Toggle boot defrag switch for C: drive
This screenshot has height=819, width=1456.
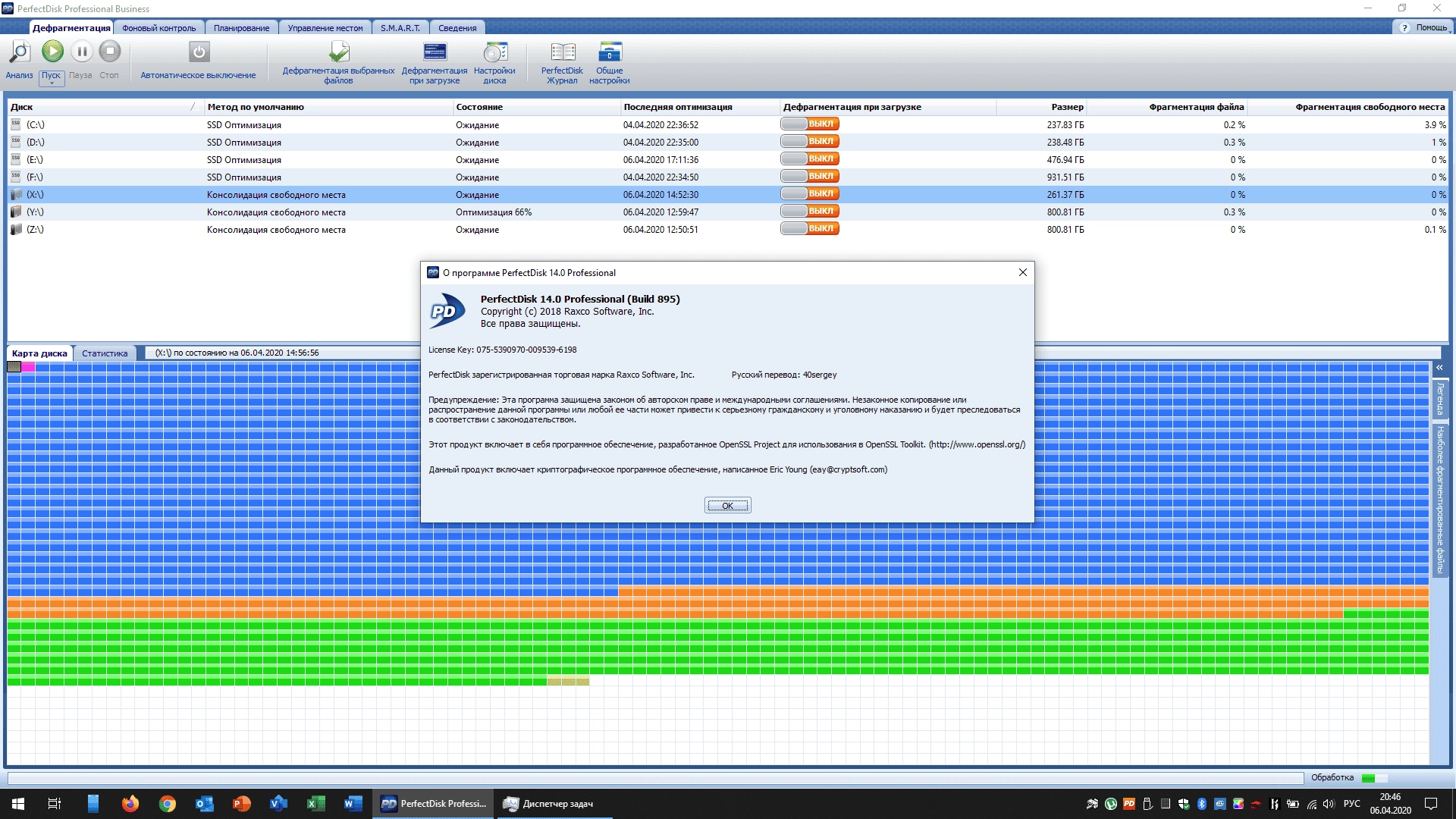(810, 124)
